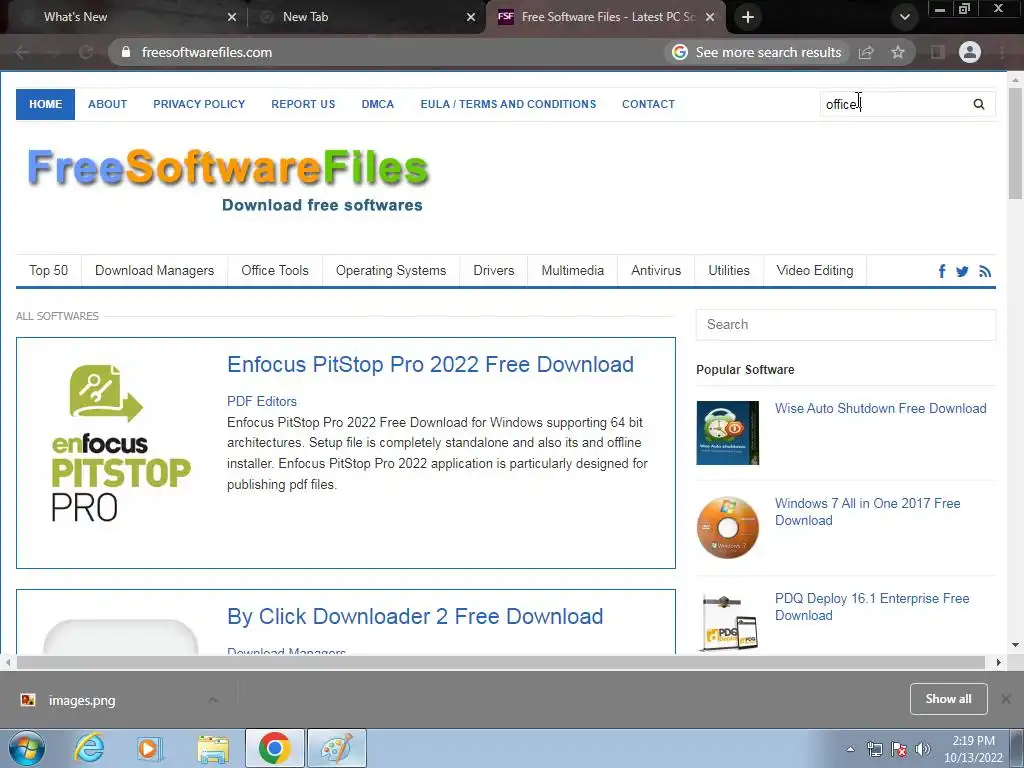This screenshot has height=768, width=1024.
Task: Click the magnifier search icon in header
Action: click(x=979, y=104)
